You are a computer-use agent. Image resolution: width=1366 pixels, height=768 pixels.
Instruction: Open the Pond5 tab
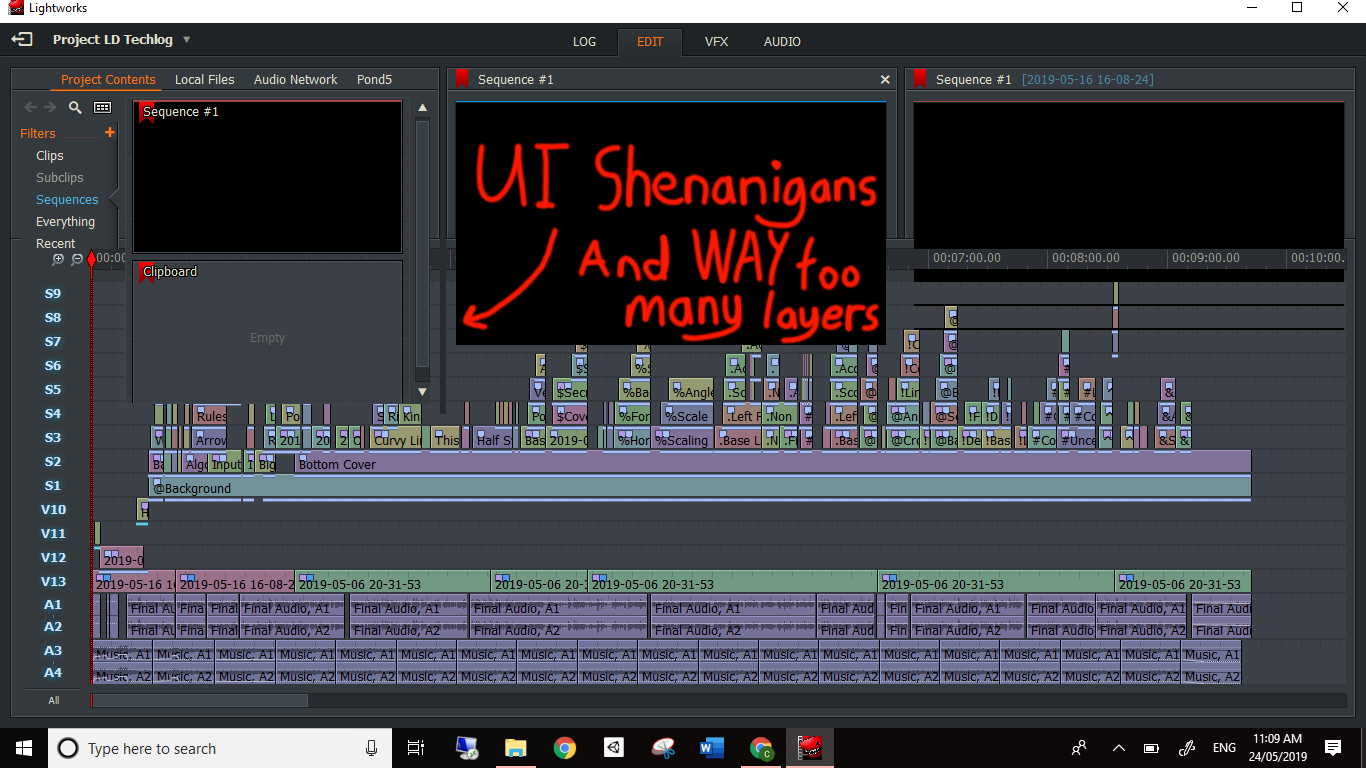click(x=374, y=80)
